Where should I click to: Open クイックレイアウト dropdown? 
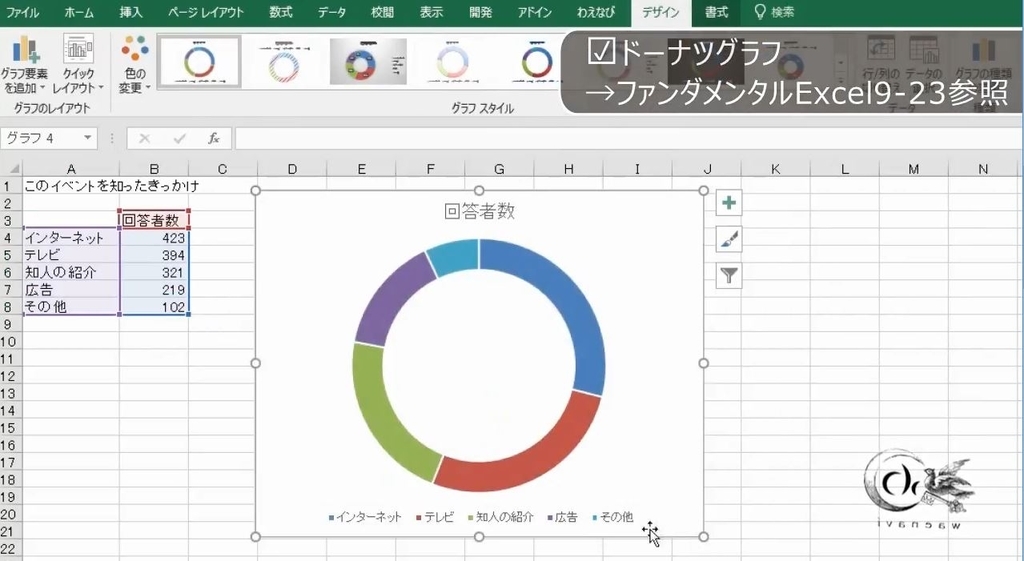pyautogui.click(x=78, y=64)
